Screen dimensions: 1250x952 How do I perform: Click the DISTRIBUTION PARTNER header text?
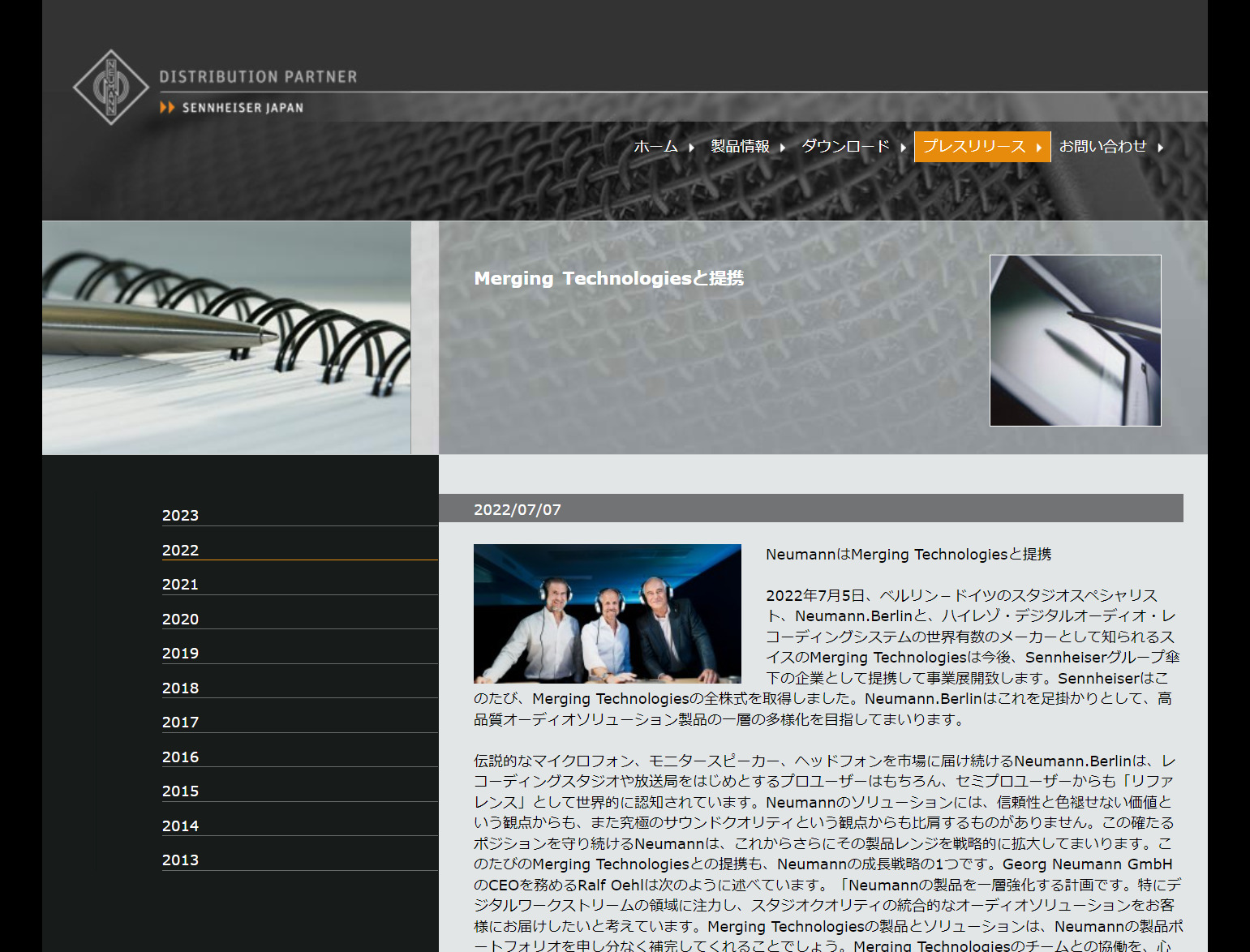pyautogui.click(x=258, y=77)
